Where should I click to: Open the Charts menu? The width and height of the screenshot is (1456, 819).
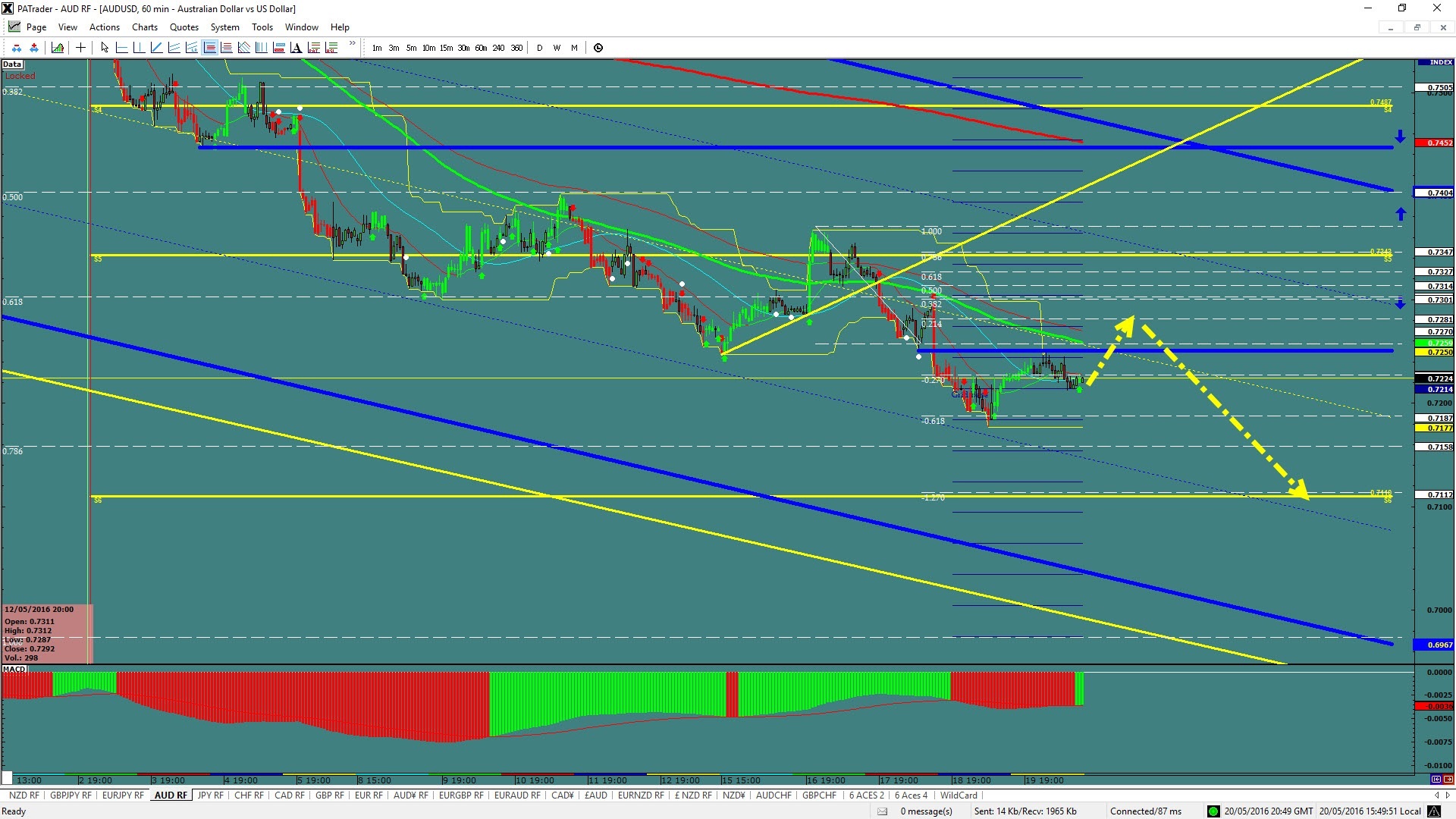coord(145,27)
